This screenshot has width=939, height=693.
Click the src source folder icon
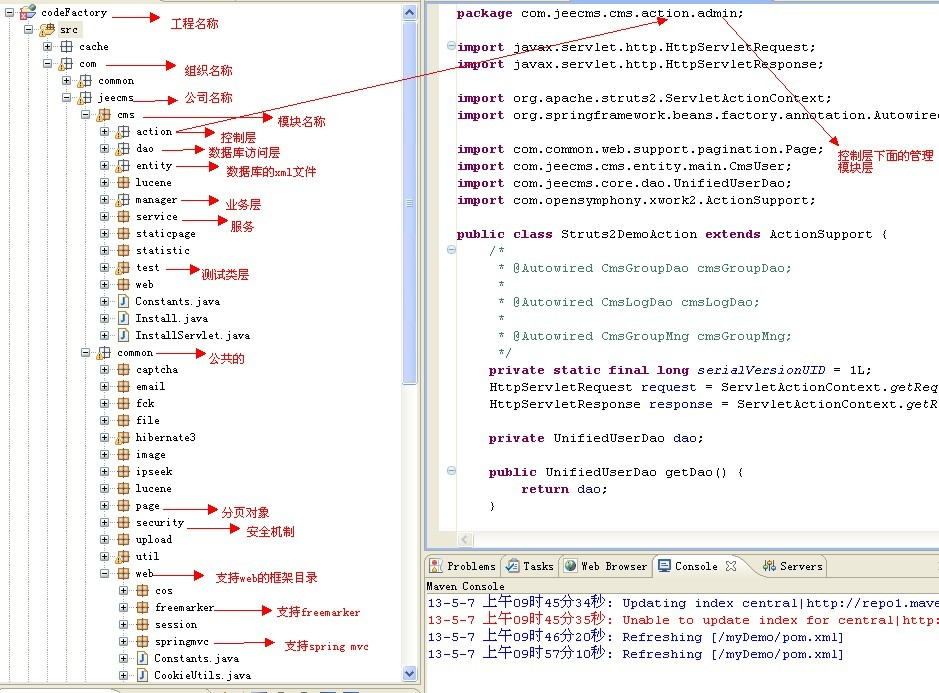(x=47, y=30)
